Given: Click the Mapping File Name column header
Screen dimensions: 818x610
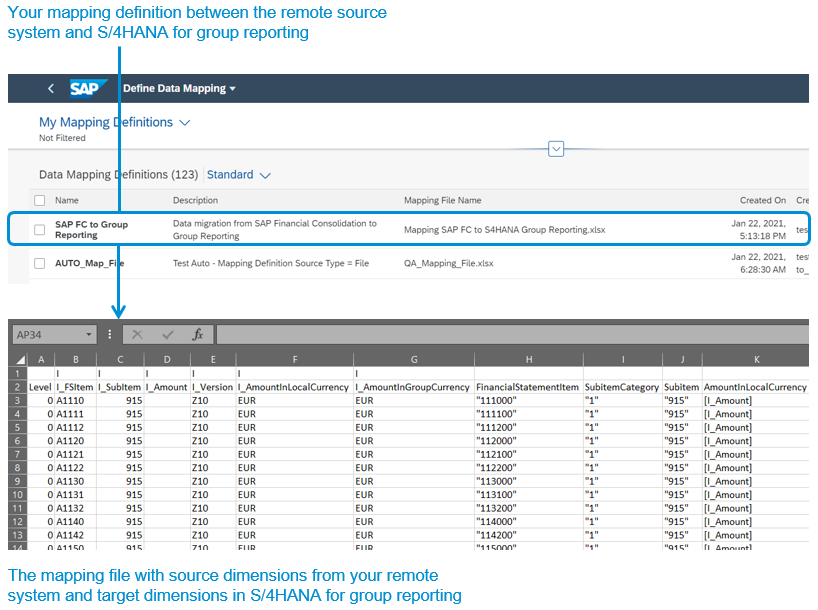Looking at the screenshot, I should coord(442,200).
